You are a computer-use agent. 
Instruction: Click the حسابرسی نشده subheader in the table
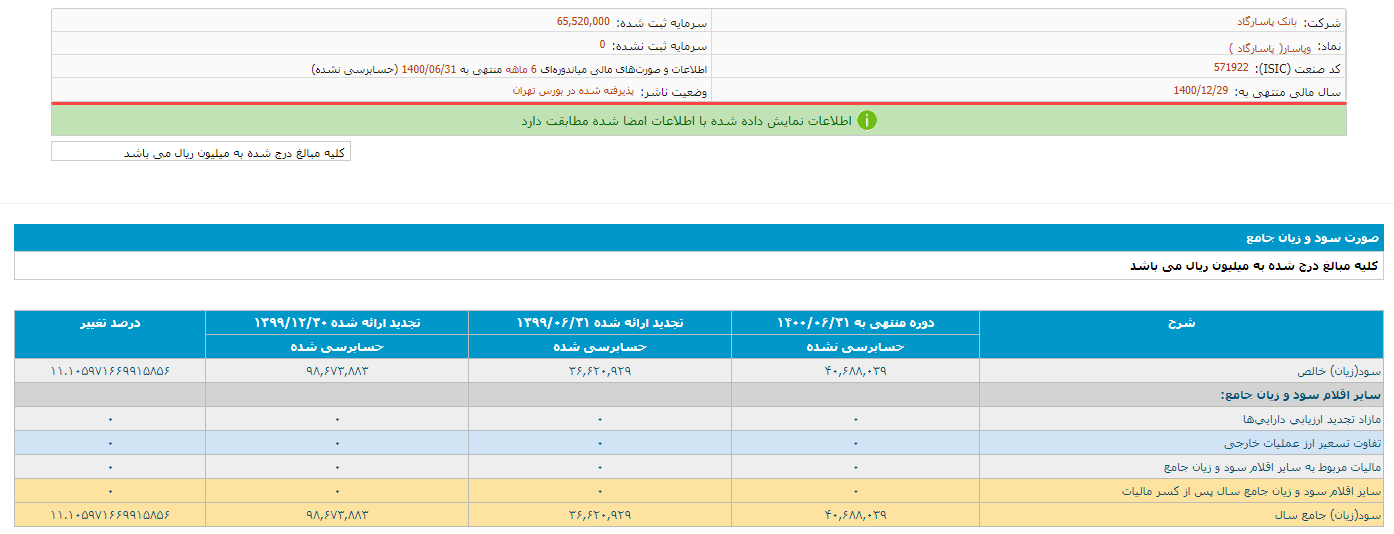coord(855,347)
